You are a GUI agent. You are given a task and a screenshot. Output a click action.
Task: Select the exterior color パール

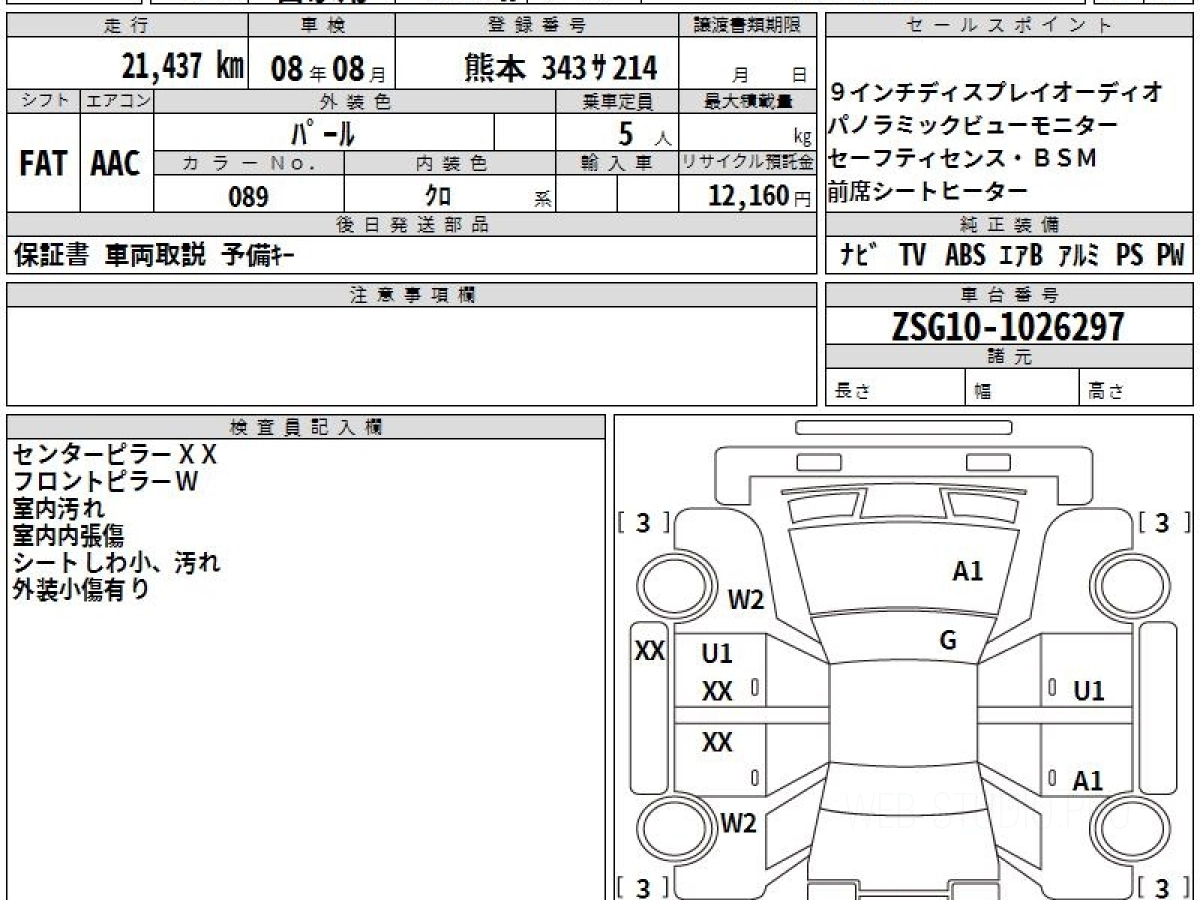pyautogui.click(x=323, y=132)
